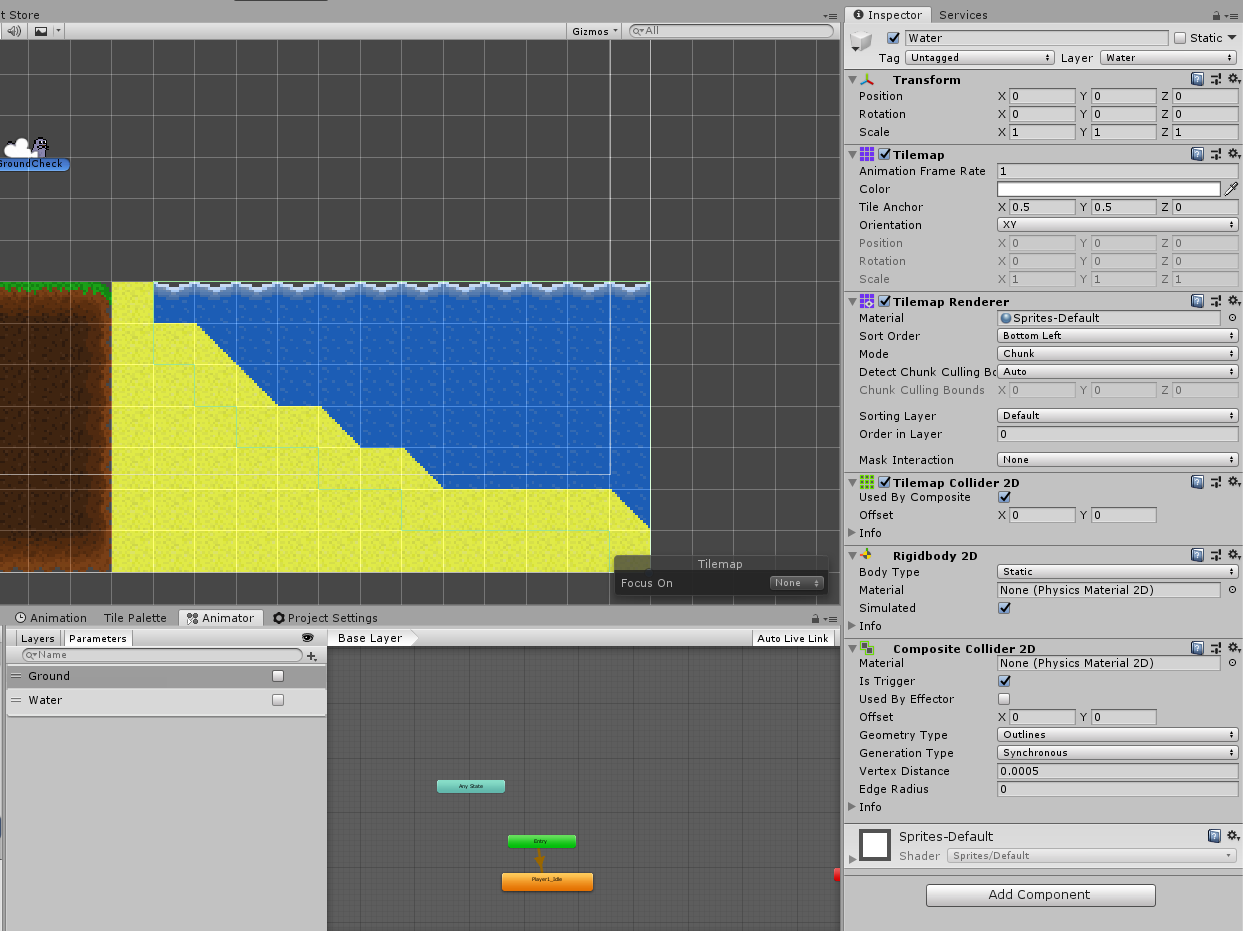Open the Body Type dropdown
Viewport: 1243px width, 931px height.
tap(1117, 572)
